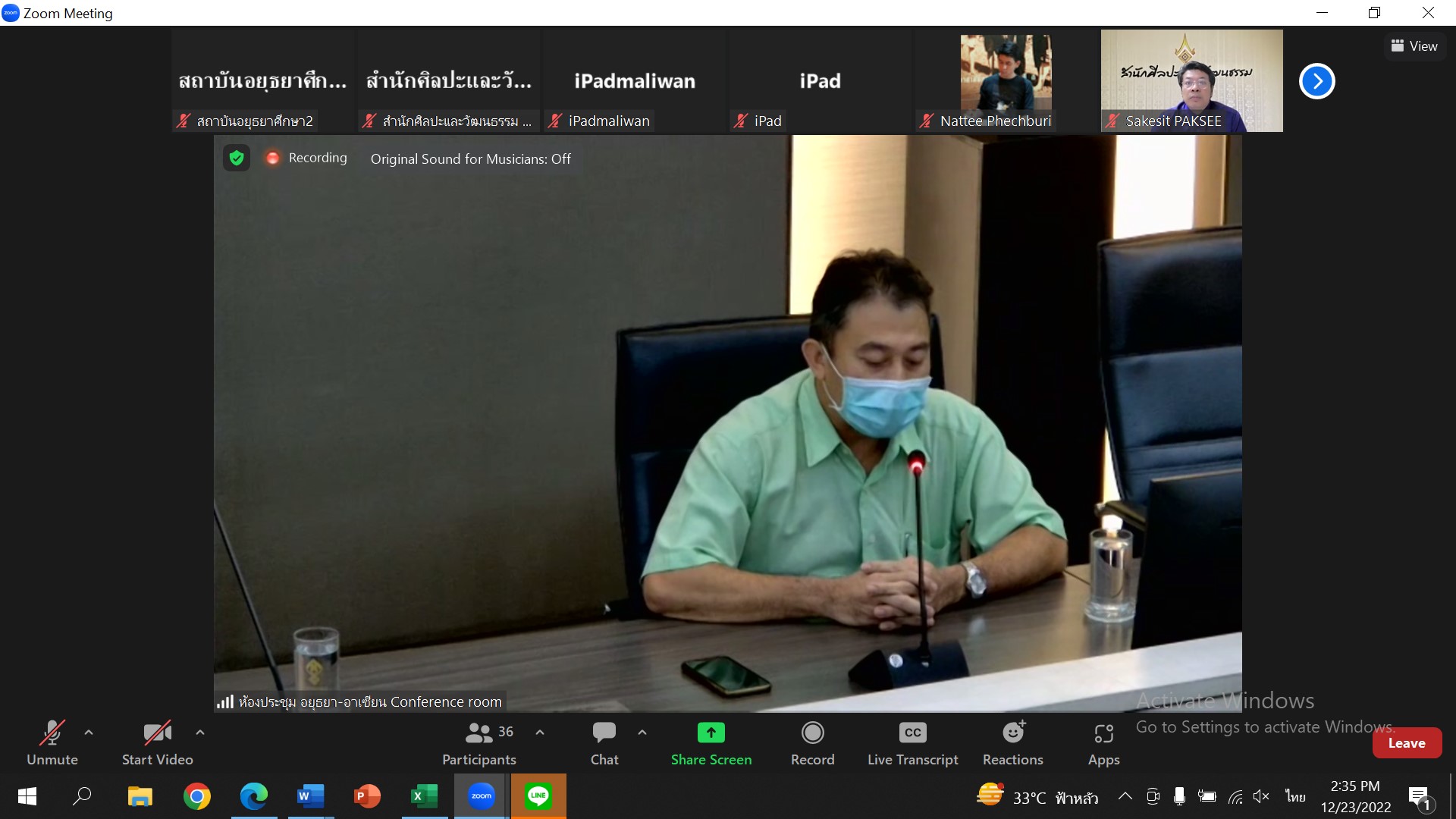Open the View layout menu
The height and width of the screenshot is (819, 1456).
coord(1414,46)
